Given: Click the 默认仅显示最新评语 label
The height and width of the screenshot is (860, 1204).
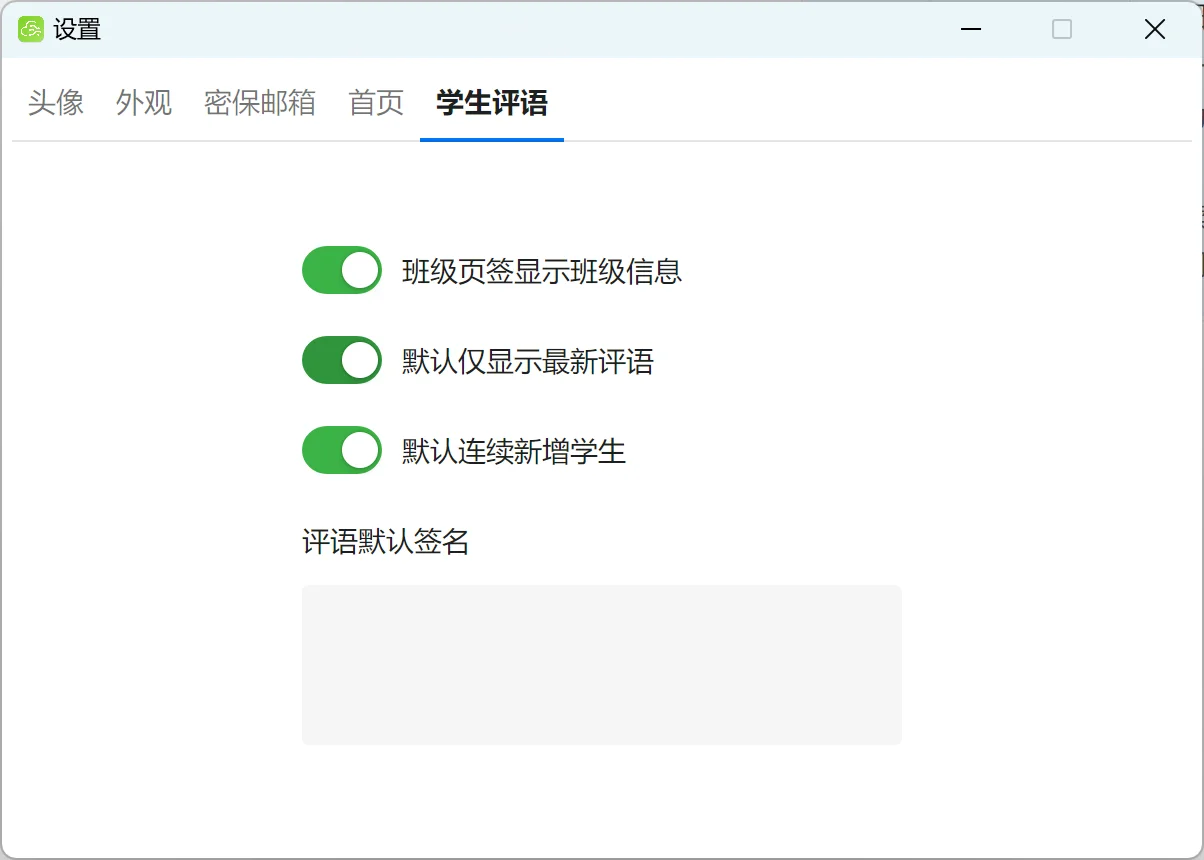Looking at the screenshot, I should (x=528, y=361).
